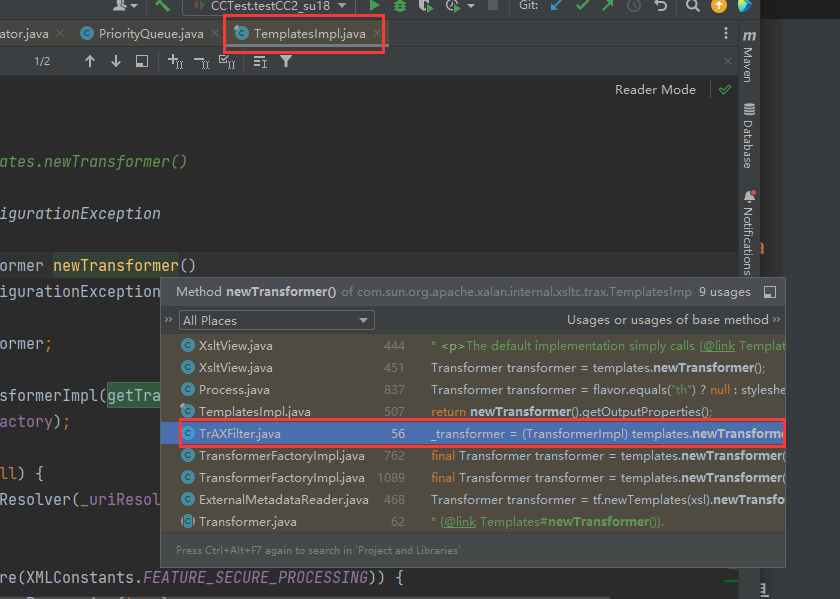Open the All Places scope dropdown
Viewport: 840px width, 599px height.
click(276, 320)
